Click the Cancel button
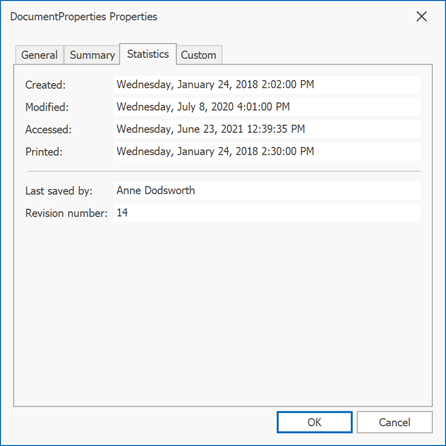446x446 pixels. point(395,422)
